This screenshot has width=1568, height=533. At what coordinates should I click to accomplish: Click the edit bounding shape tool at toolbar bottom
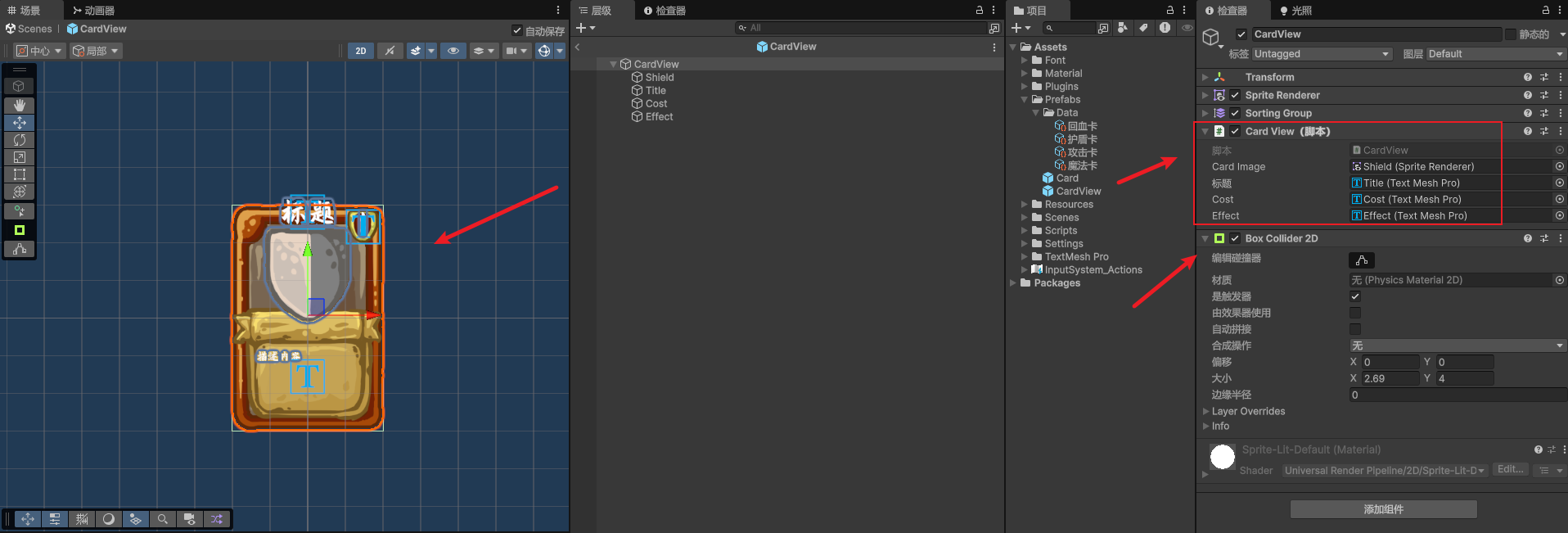click(x=20, y=249)
